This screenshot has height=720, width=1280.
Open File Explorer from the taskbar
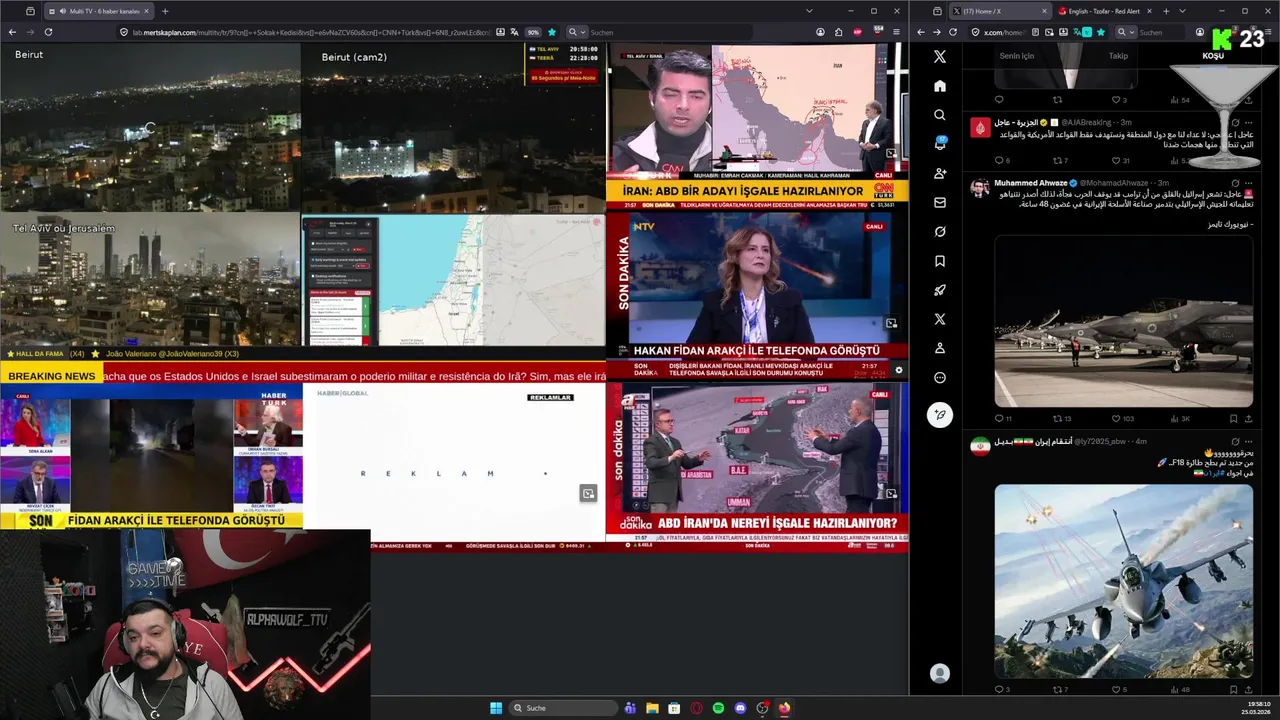coord(652,708)
